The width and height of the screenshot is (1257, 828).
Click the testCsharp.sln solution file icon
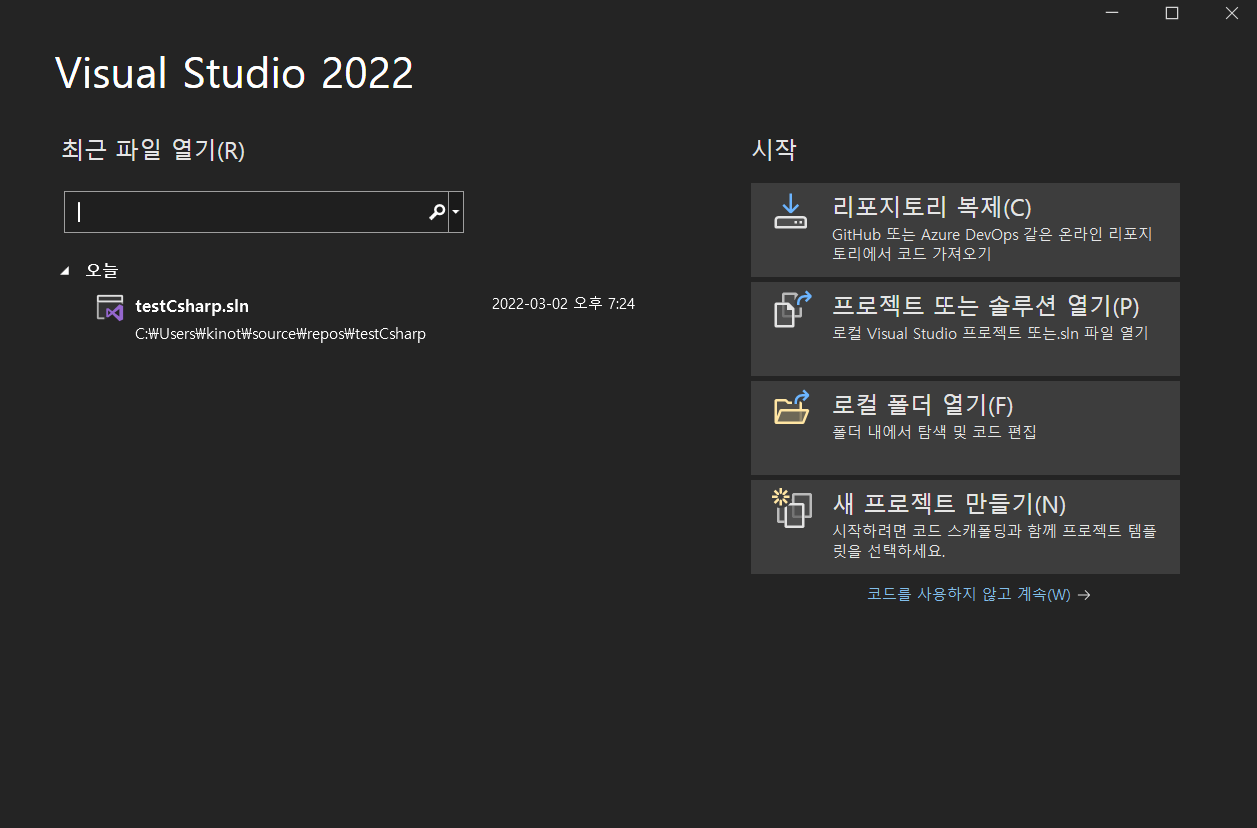[110, 307]
